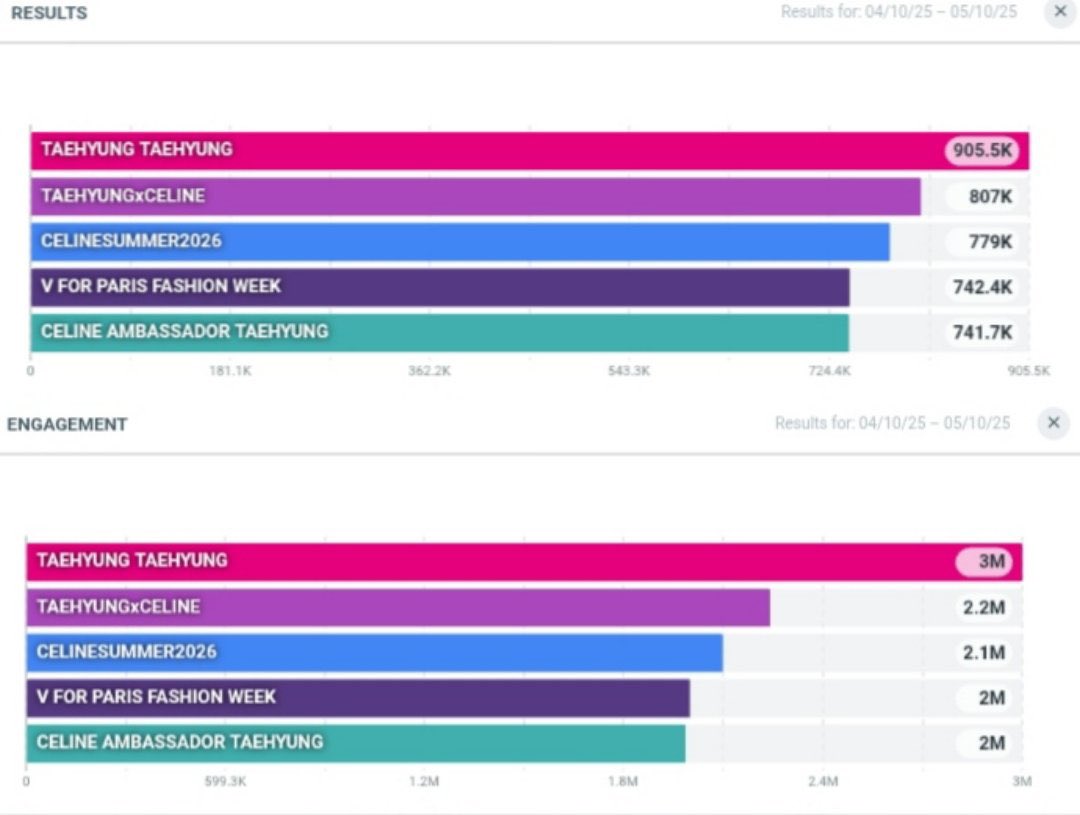
Task: Click the 905.5K value badge on the top bar
Action: (982, 150)
